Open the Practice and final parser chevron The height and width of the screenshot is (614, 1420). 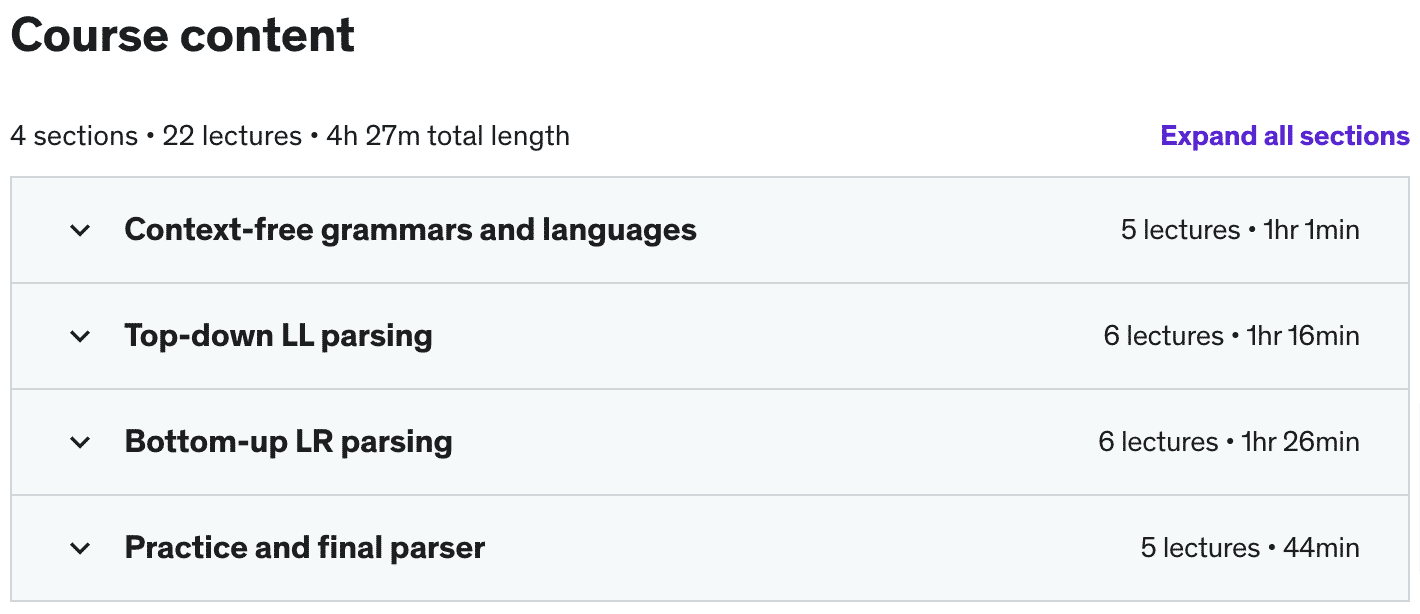tap(80, 548)
